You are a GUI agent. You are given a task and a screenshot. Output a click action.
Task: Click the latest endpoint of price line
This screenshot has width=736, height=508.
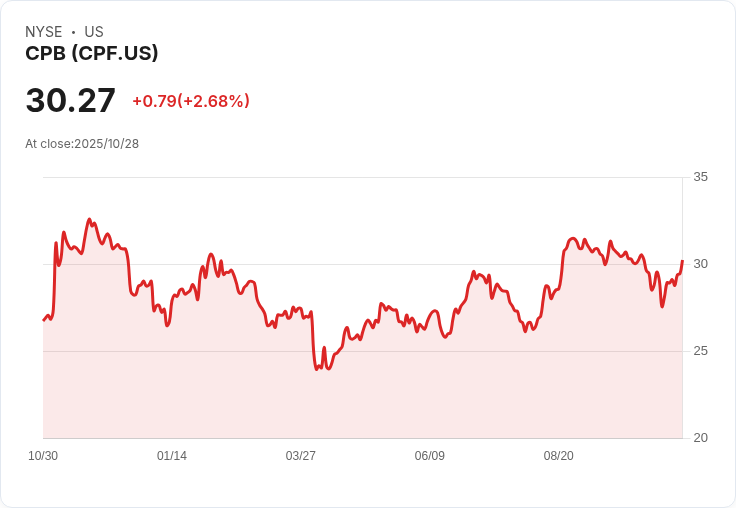click(682, 261)
